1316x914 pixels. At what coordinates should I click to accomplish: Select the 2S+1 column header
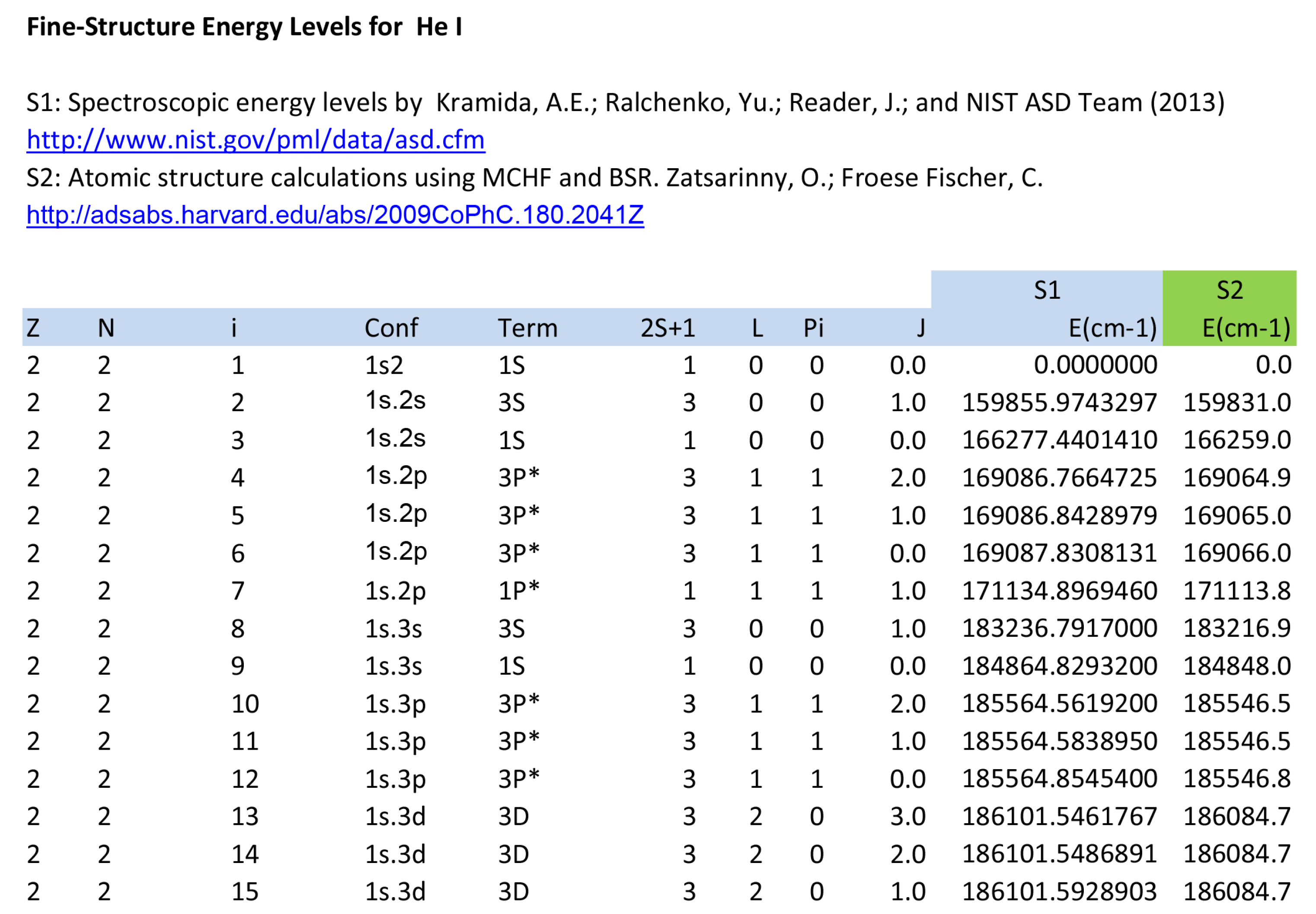coord(667,328)
